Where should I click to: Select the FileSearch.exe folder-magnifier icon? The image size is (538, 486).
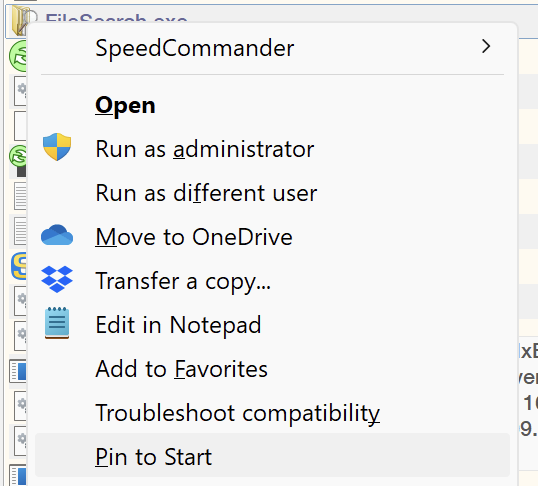pos(21,21)
